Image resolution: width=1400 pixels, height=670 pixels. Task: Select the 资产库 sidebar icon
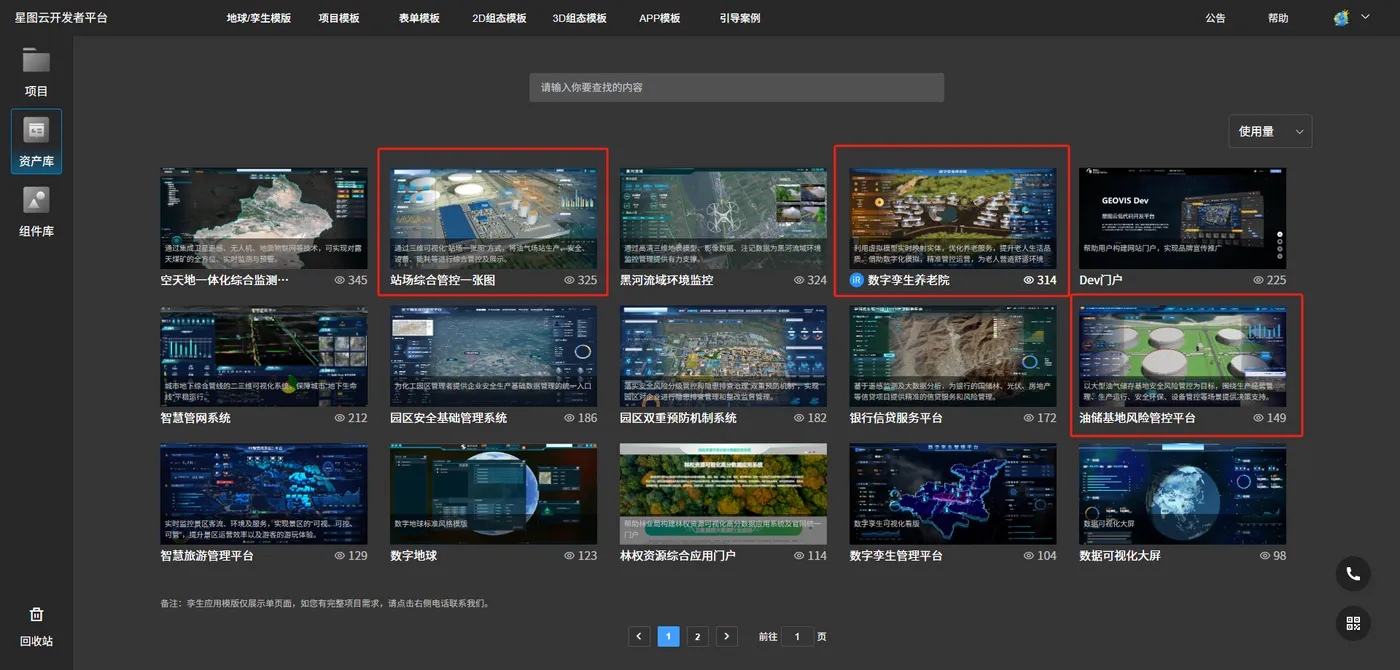[36, 131]
